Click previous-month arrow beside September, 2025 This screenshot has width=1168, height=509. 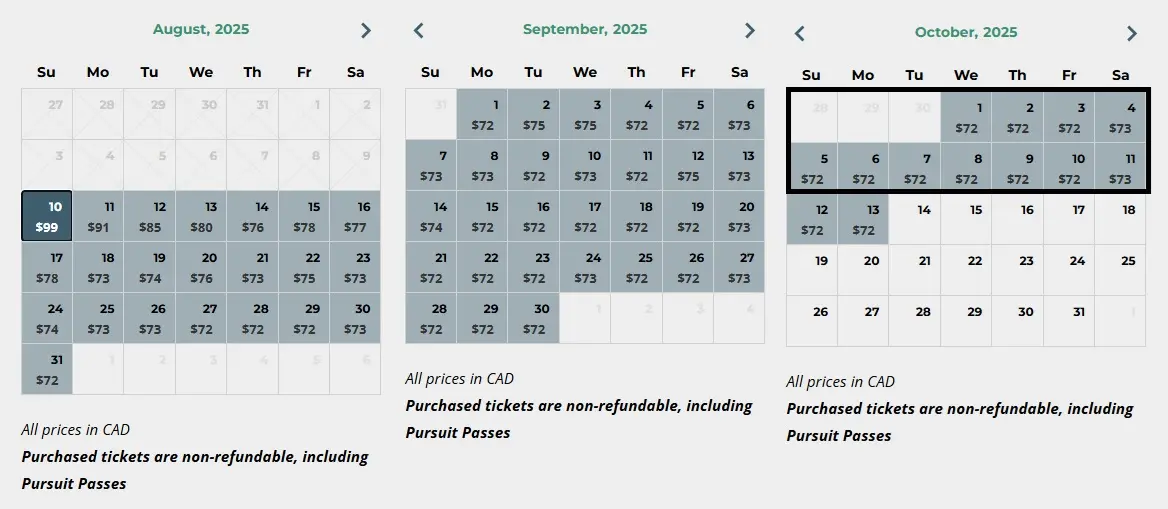(419, 31)
